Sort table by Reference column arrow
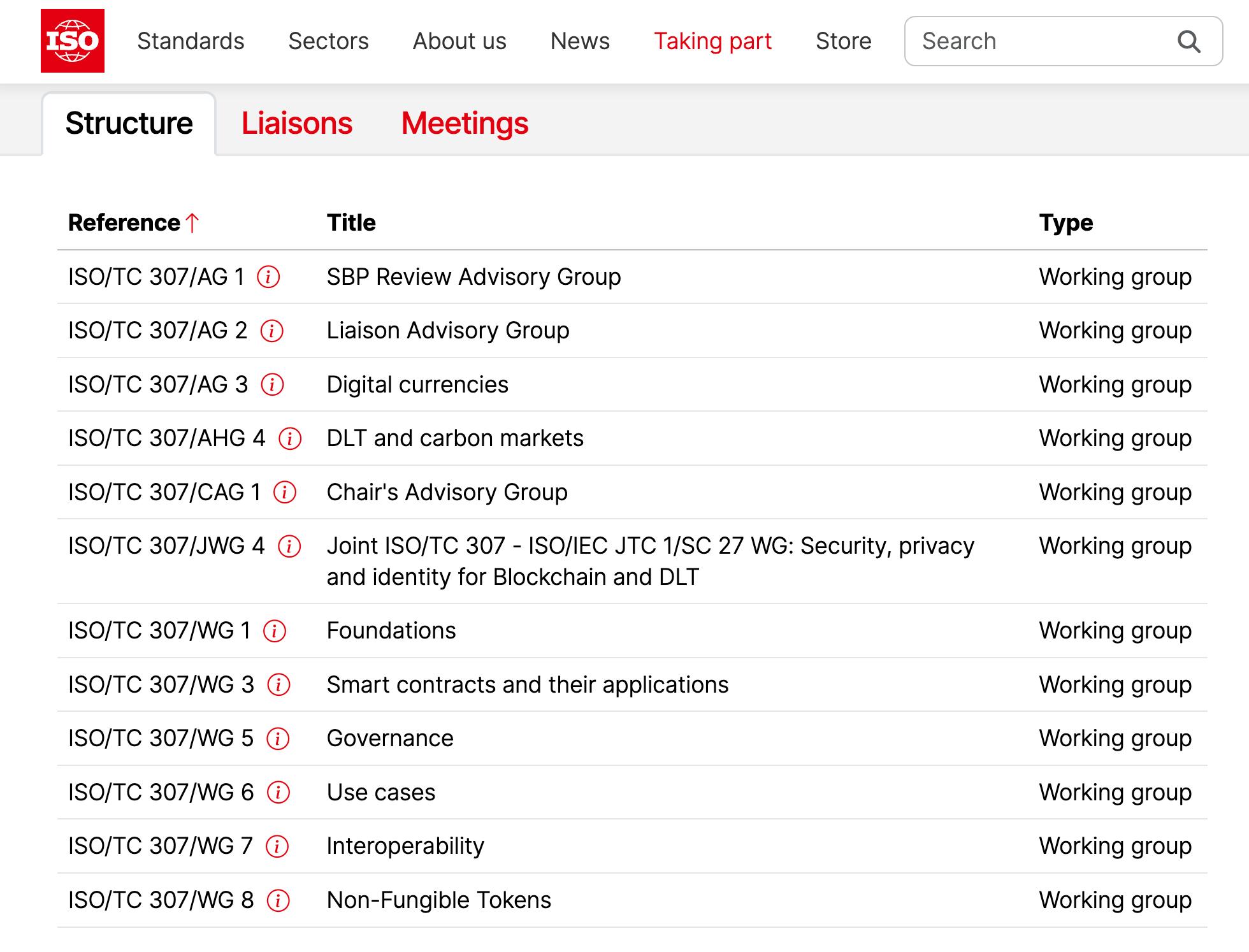Viewport: 1249px width, 952px height. (192, 223)
